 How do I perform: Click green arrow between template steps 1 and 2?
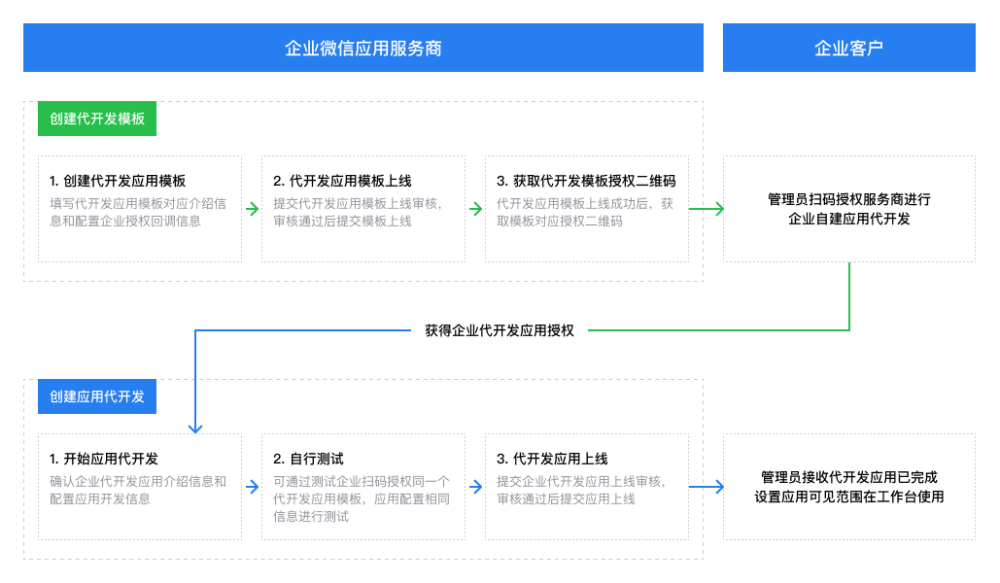click(252, 209)
